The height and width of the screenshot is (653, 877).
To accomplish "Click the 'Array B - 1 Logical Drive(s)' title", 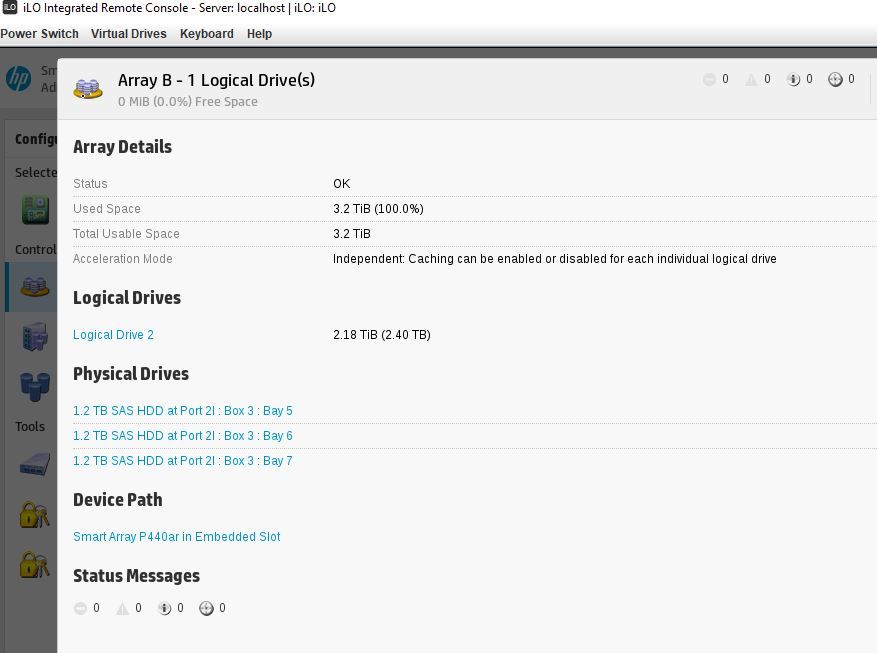I will click(216, 81).
